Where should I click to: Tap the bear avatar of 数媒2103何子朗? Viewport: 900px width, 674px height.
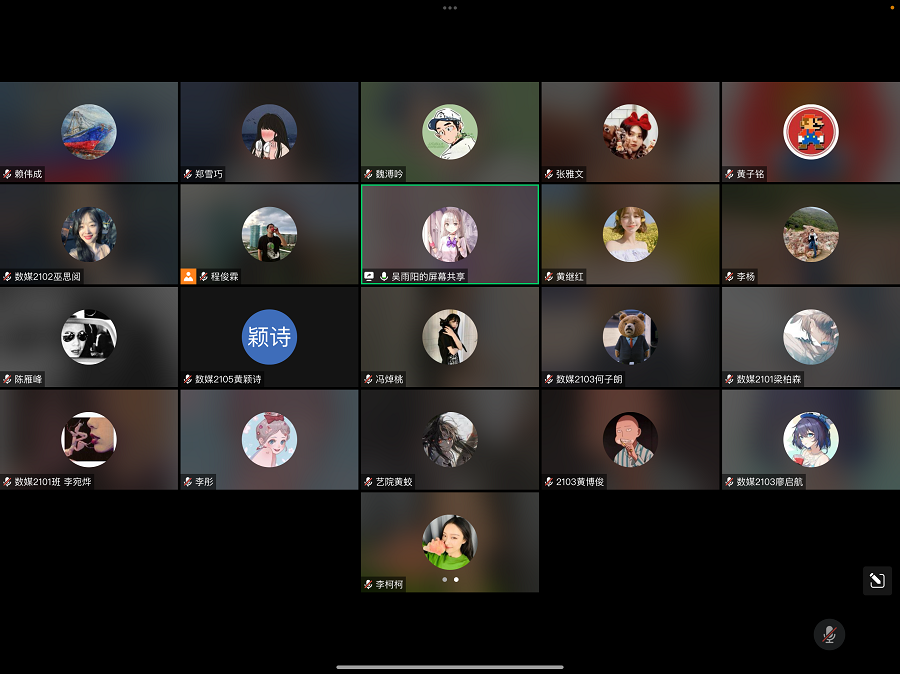coord(630,337)
